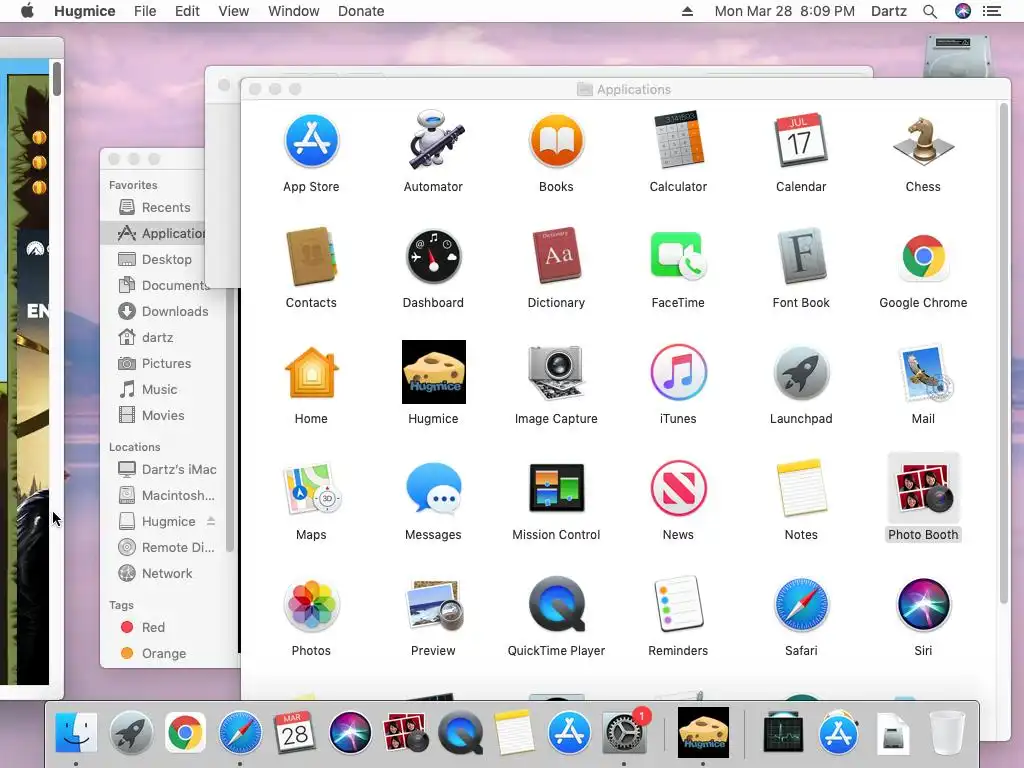This screenshot has height=768, width=1024.
Task: Open the Mission Control app icon
Action: [556, 488]
